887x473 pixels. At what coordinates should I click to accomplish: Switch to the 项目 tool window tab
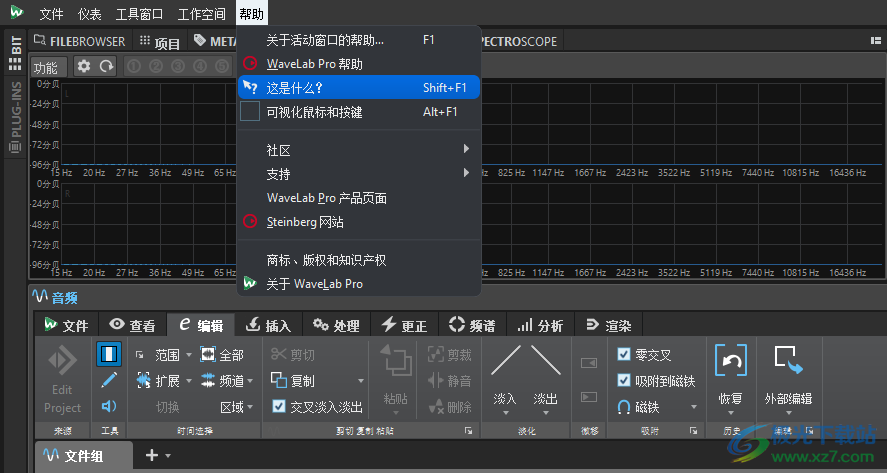[x=160, y=42]
